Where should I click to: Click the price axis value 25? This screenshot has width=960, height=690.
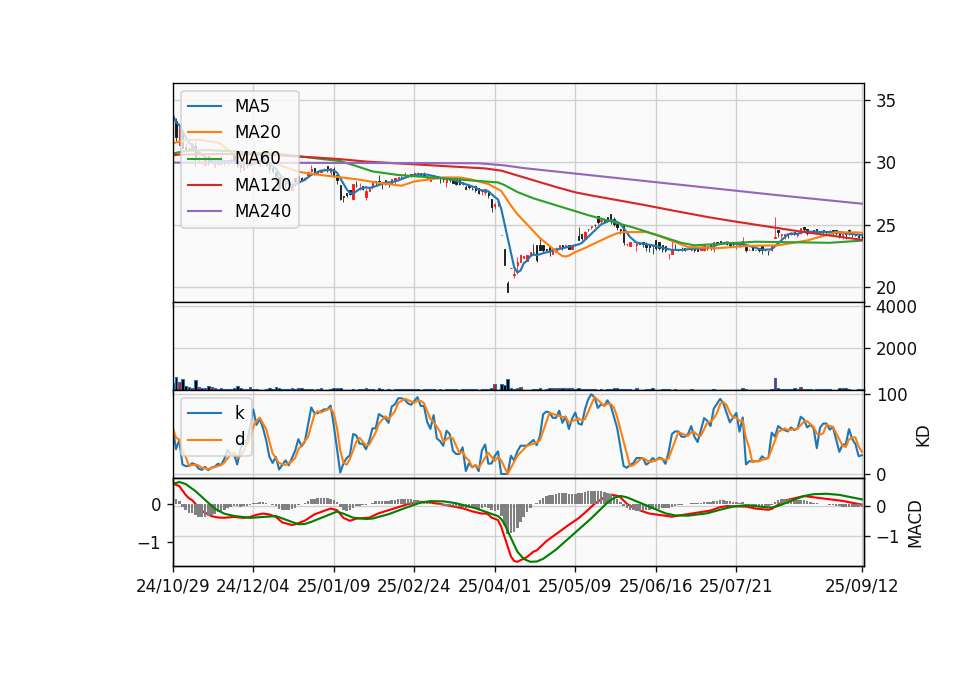tap(886, 226)
